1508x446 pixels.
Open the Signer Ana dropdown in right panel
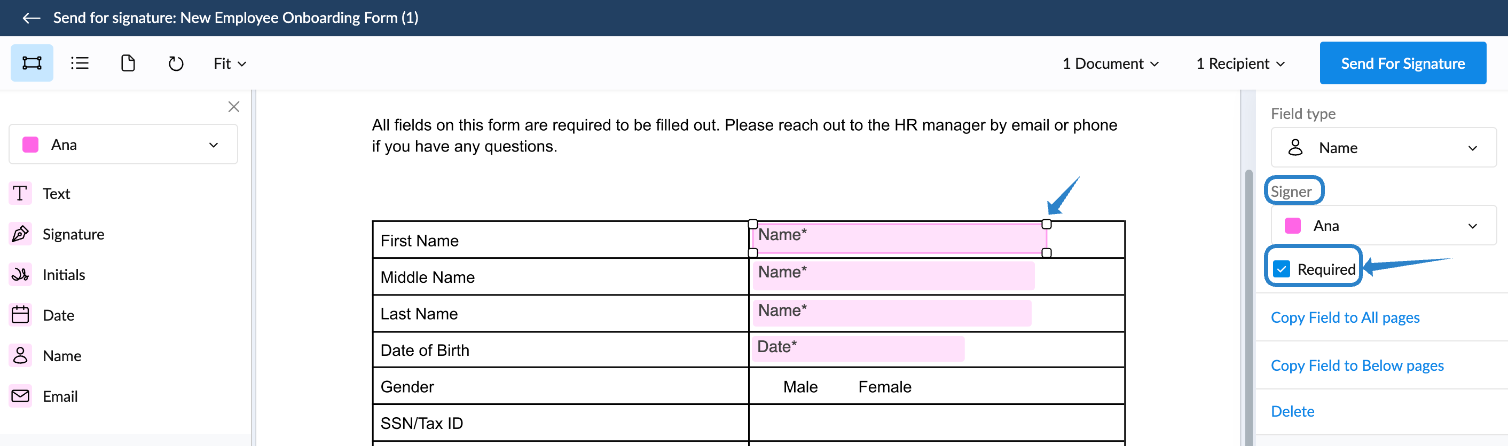(1384, 226)
